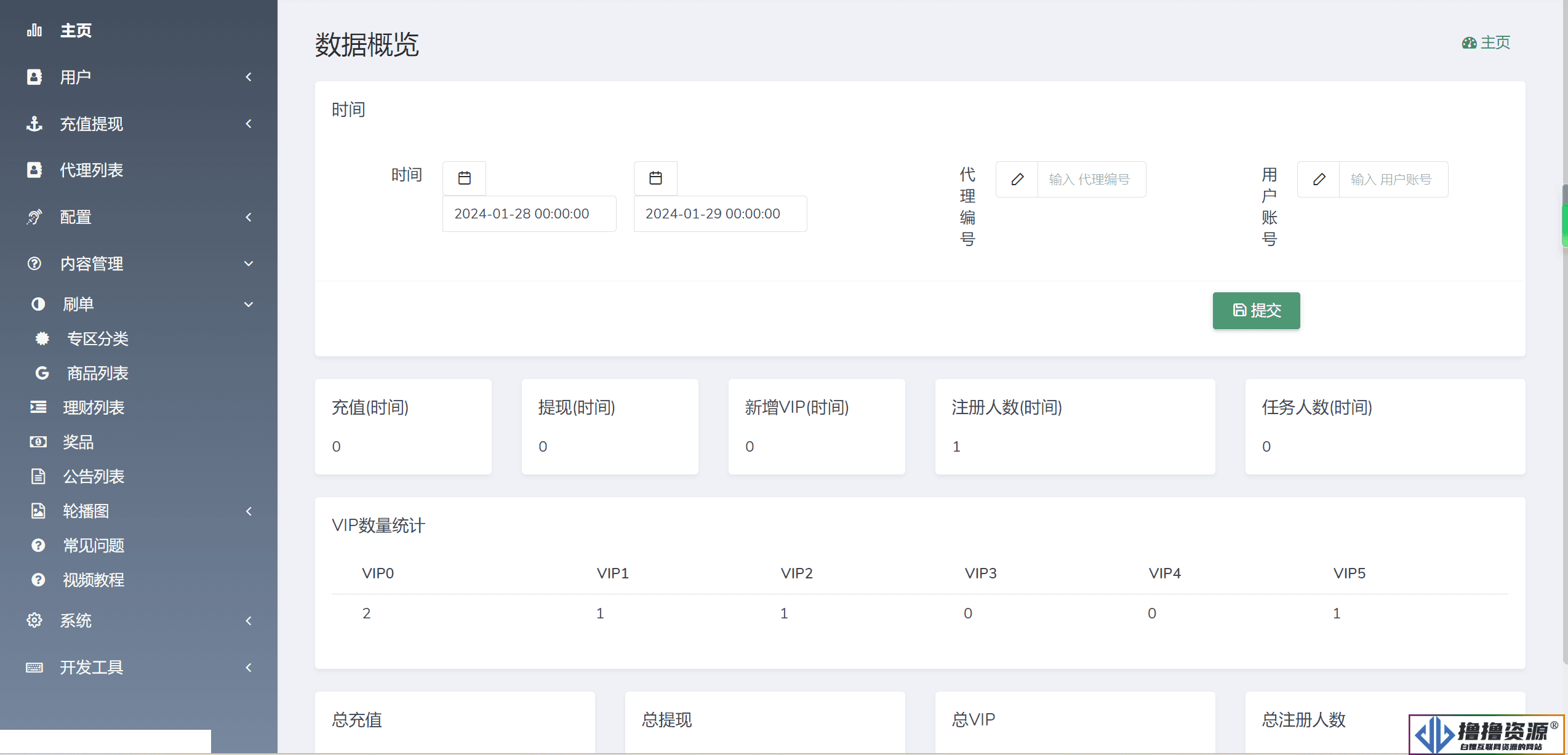
Task: Click the 总充值 card title
Action: 357,719
